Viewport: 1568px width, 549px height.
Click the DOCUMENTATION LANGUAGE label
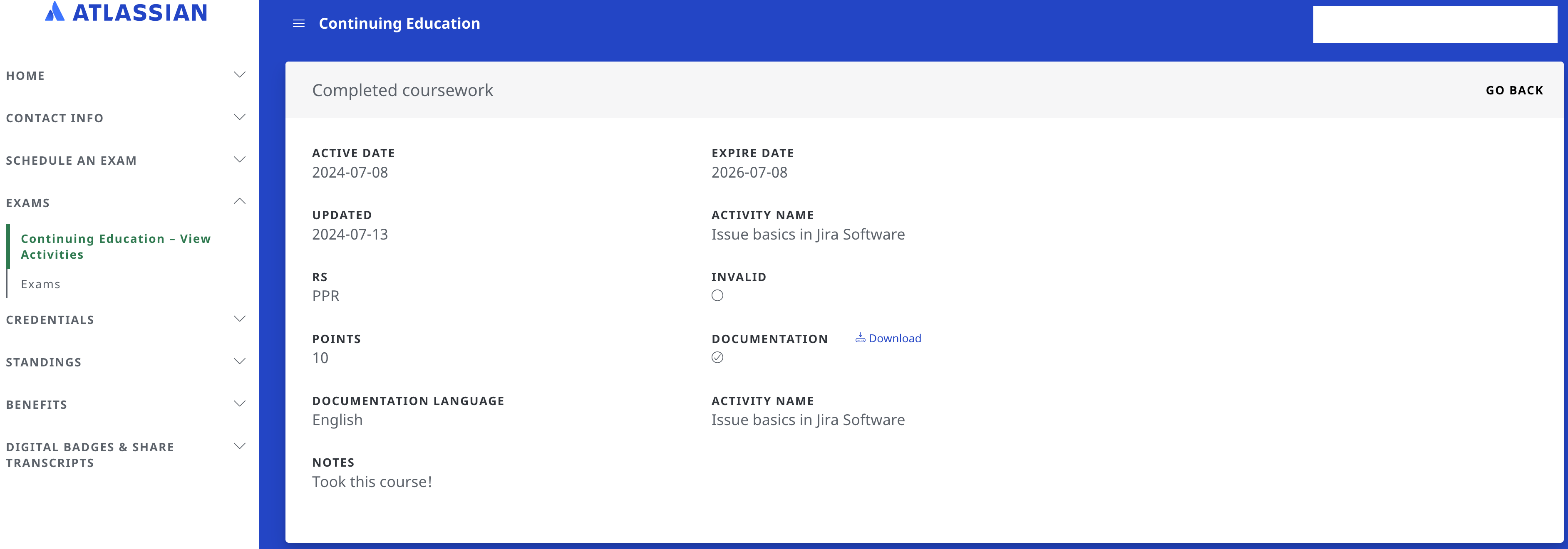[x=408, y=401]
